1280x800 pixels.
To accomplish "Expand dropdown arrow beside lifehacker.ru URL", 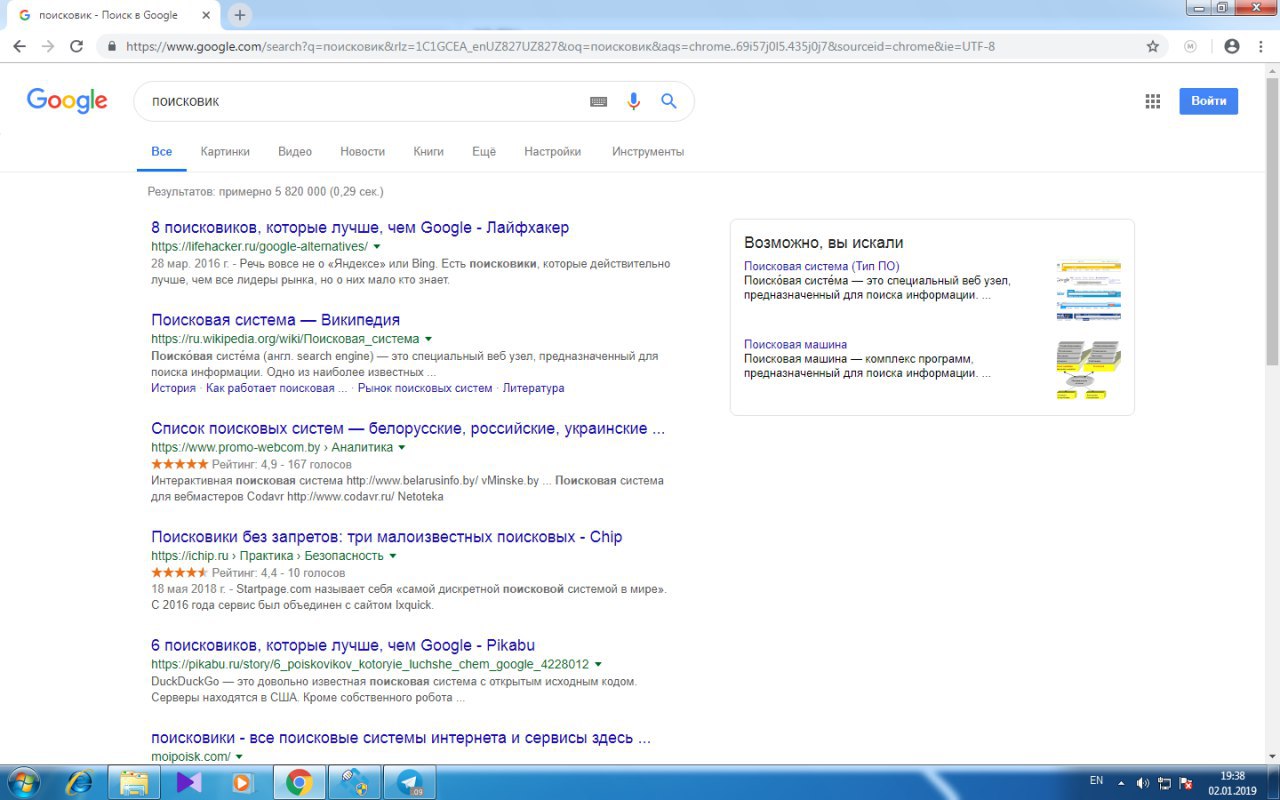I will 377,246.
